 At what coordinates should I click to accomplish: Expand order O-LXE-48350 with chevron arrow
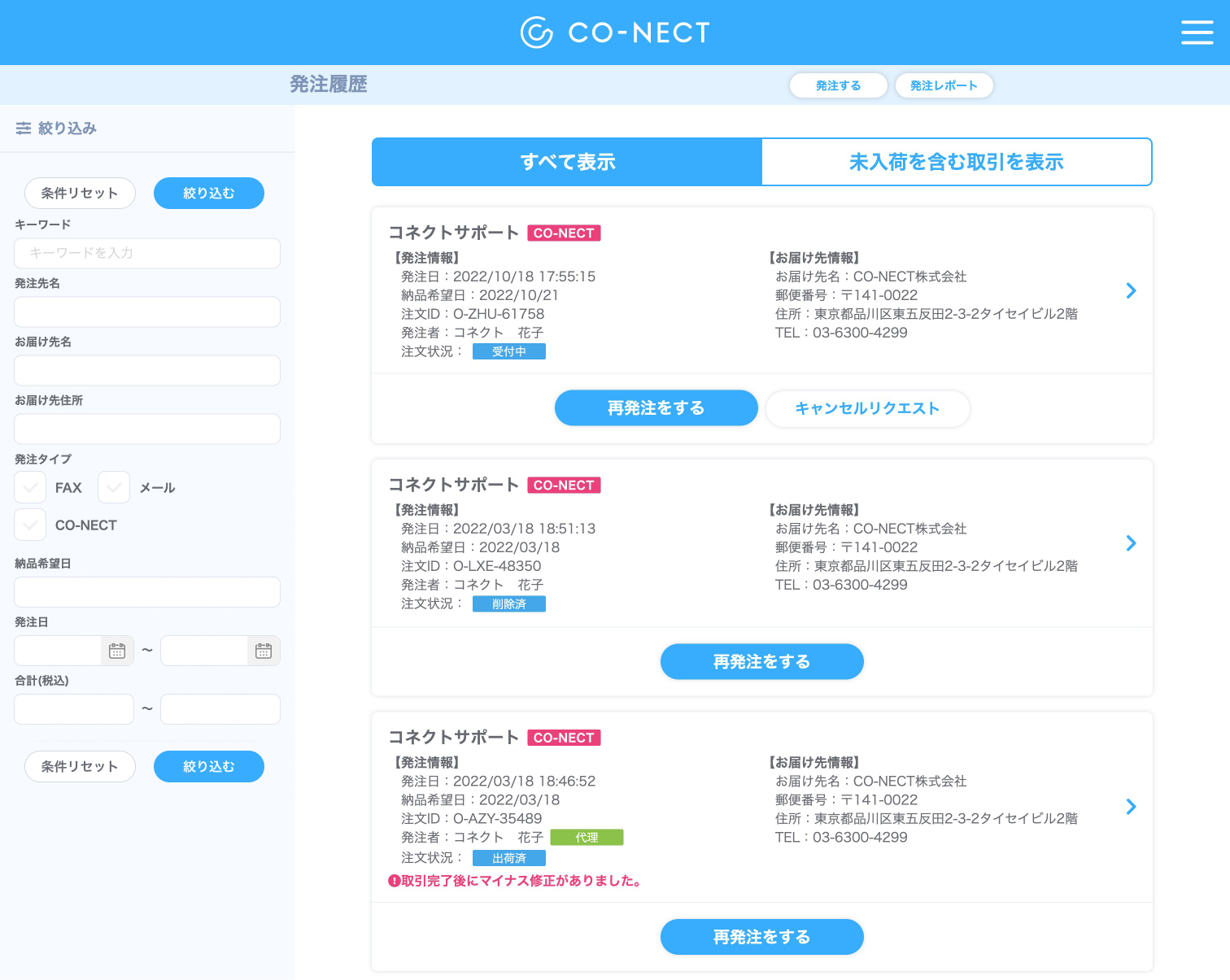(x=1131, y=543)
